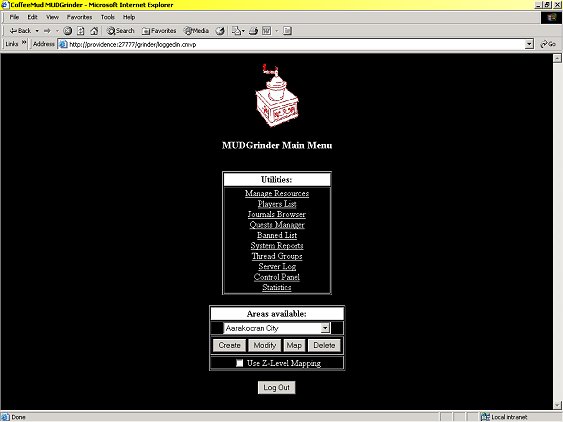Expand the Back button history arrow

pyautogui.click(x=37, y=31)
